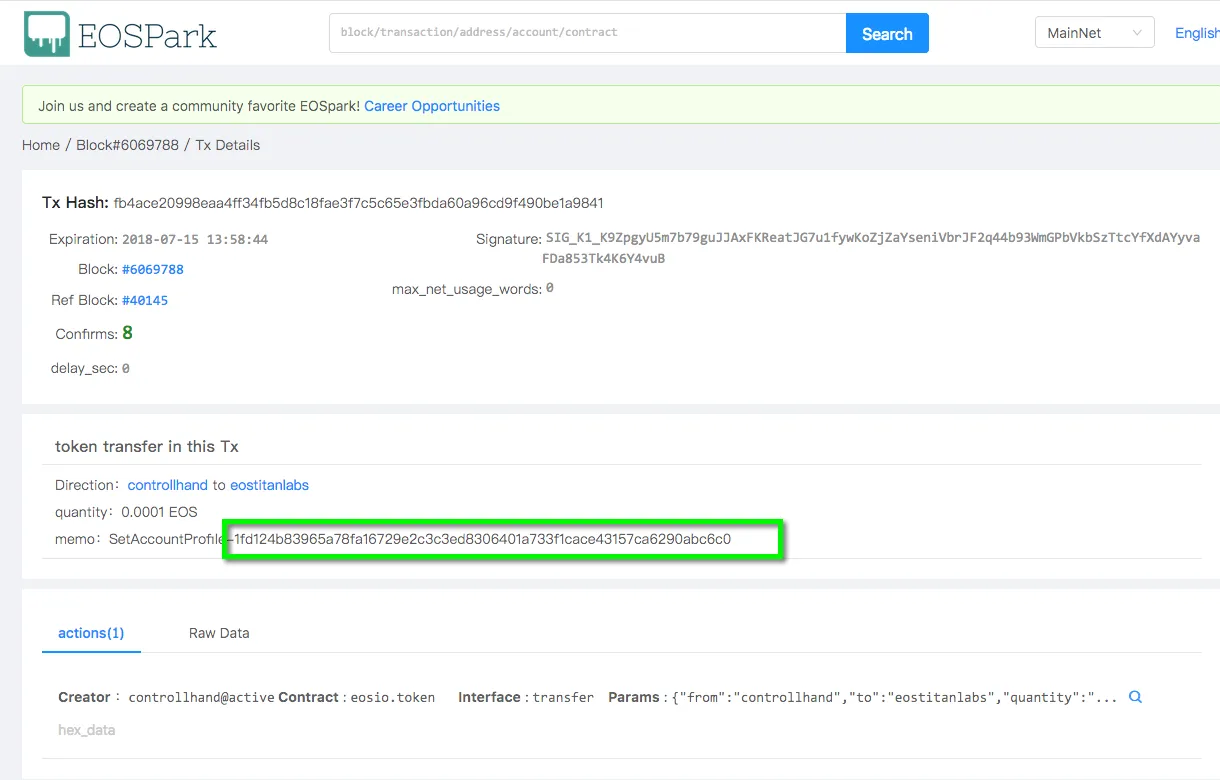Viewport: 1220px width, 780px height.
Task: Click the hex_data label
Action: (x=87, y=730)
